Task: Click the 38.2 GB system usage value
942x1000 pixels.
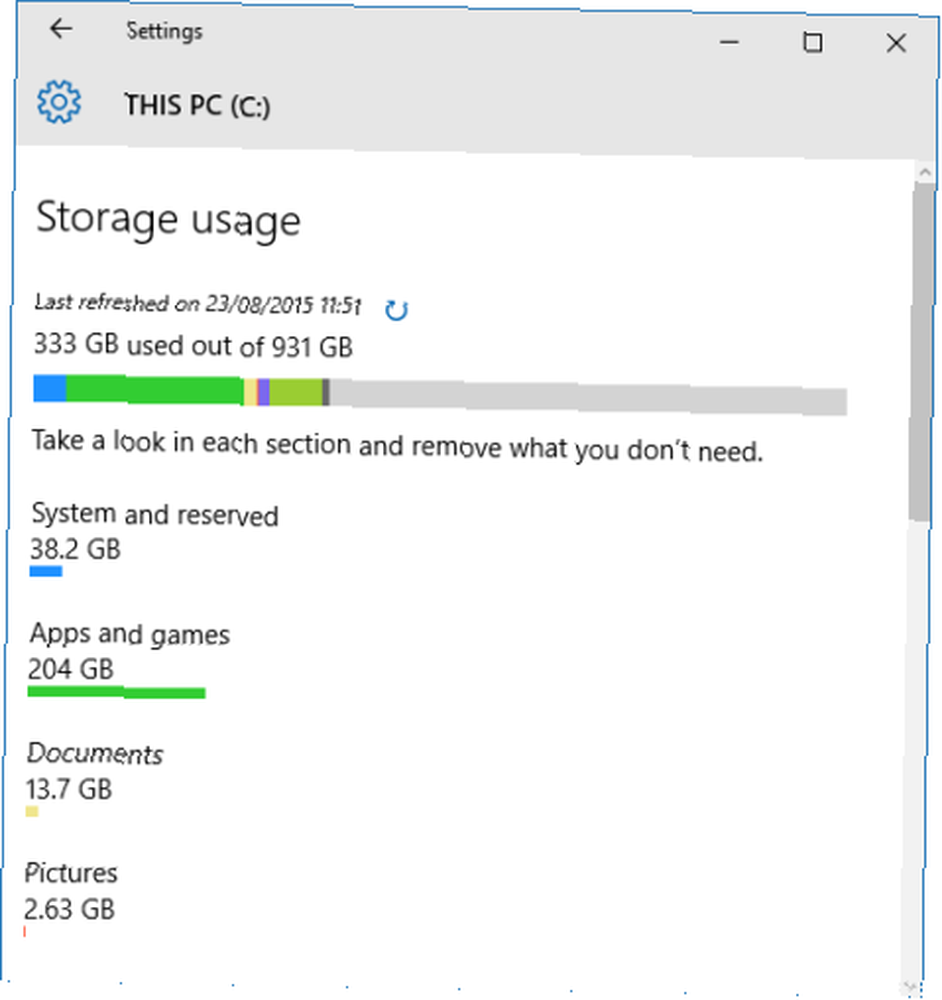Action: (x=75, y=548)
